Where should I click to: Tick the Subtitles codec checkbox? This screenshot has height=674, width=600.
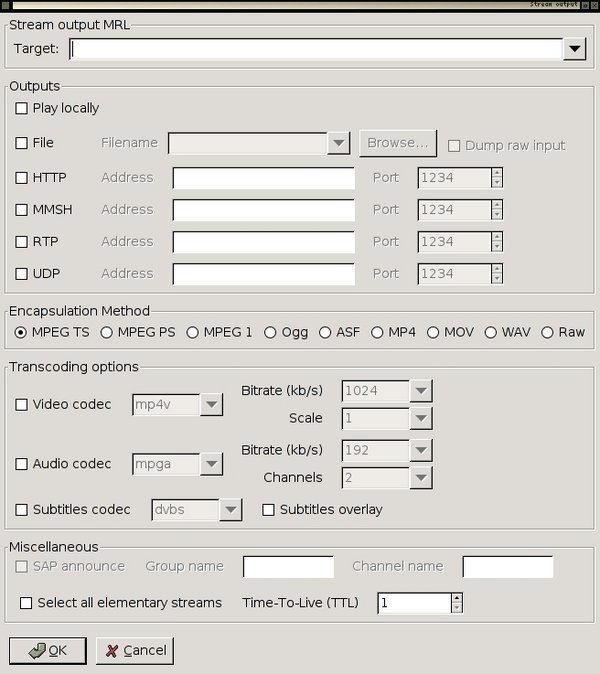pyautogui.click(x=21, y=510)
